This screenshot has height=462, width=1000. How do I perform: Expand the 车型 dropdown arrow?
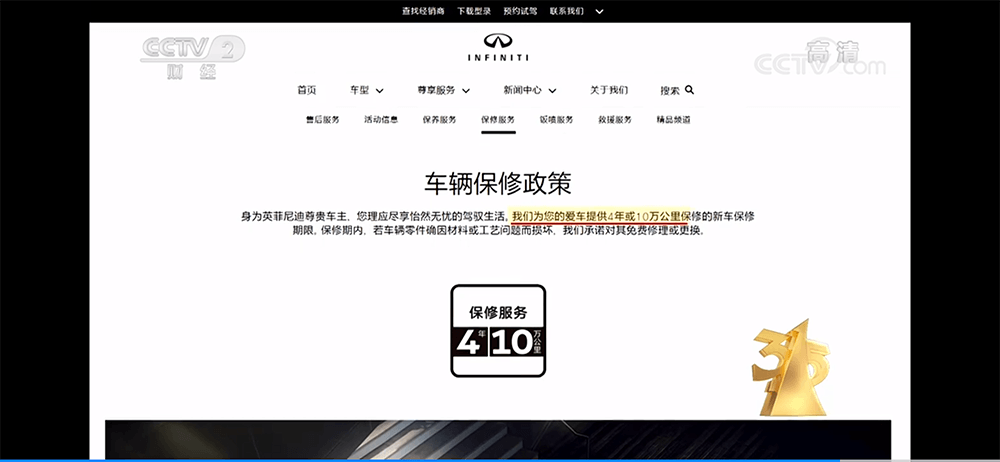pyautogui.click(x=379, y=91)
